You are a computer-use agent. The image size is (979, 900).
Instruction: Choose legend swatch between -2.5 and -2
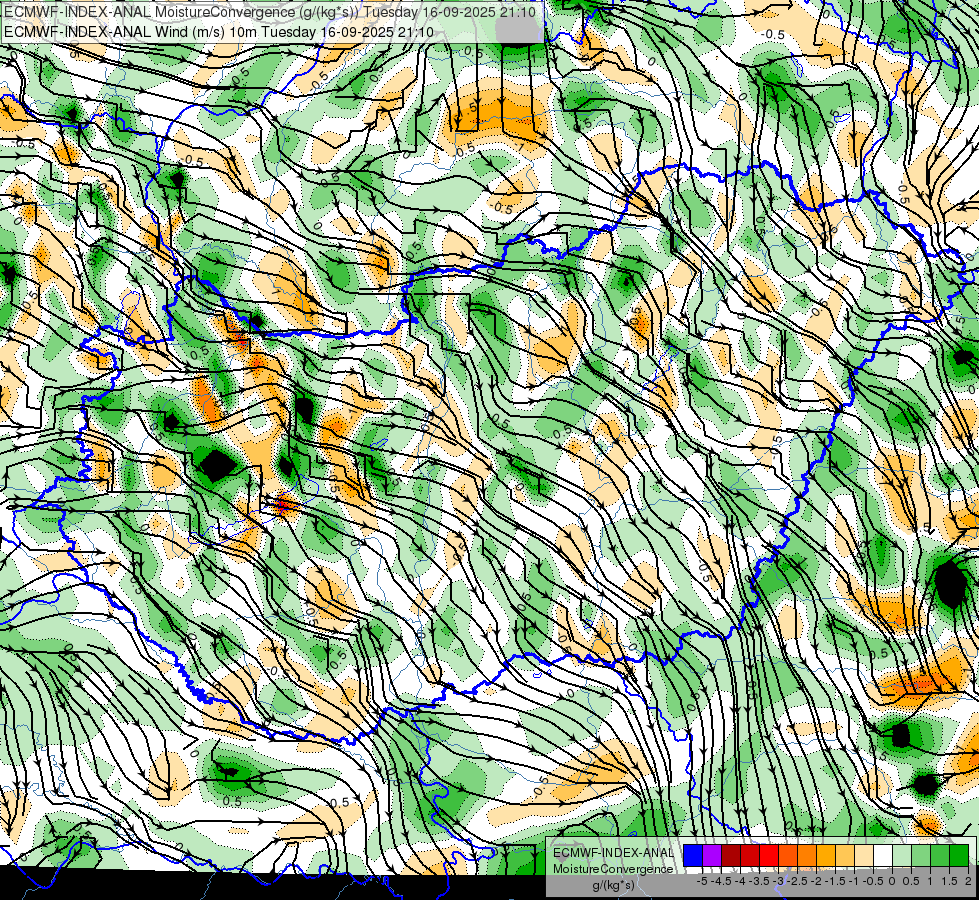click(x=807, y=855)
